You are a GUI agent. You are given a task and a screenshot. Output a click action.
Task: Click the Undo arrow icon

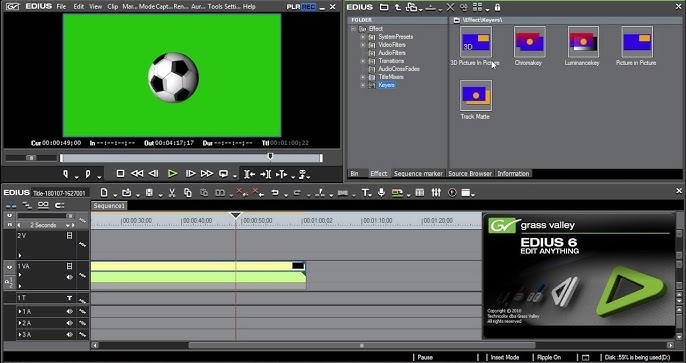point(275,192)
